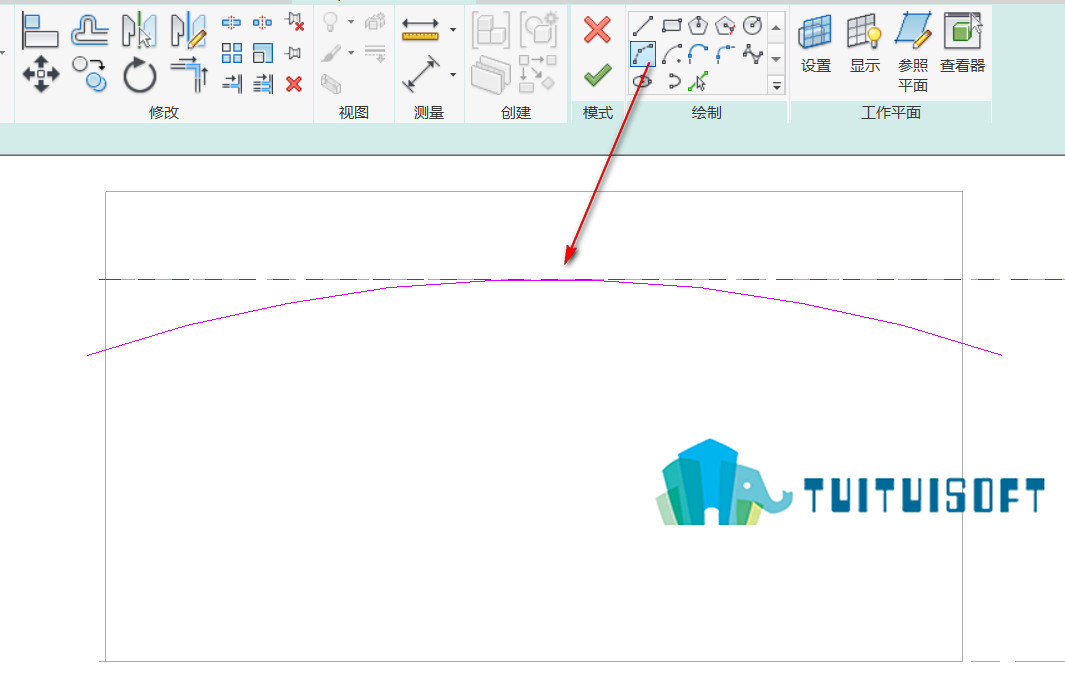Click the Unpin tool
1065x686 pixels.
(294, 22)
